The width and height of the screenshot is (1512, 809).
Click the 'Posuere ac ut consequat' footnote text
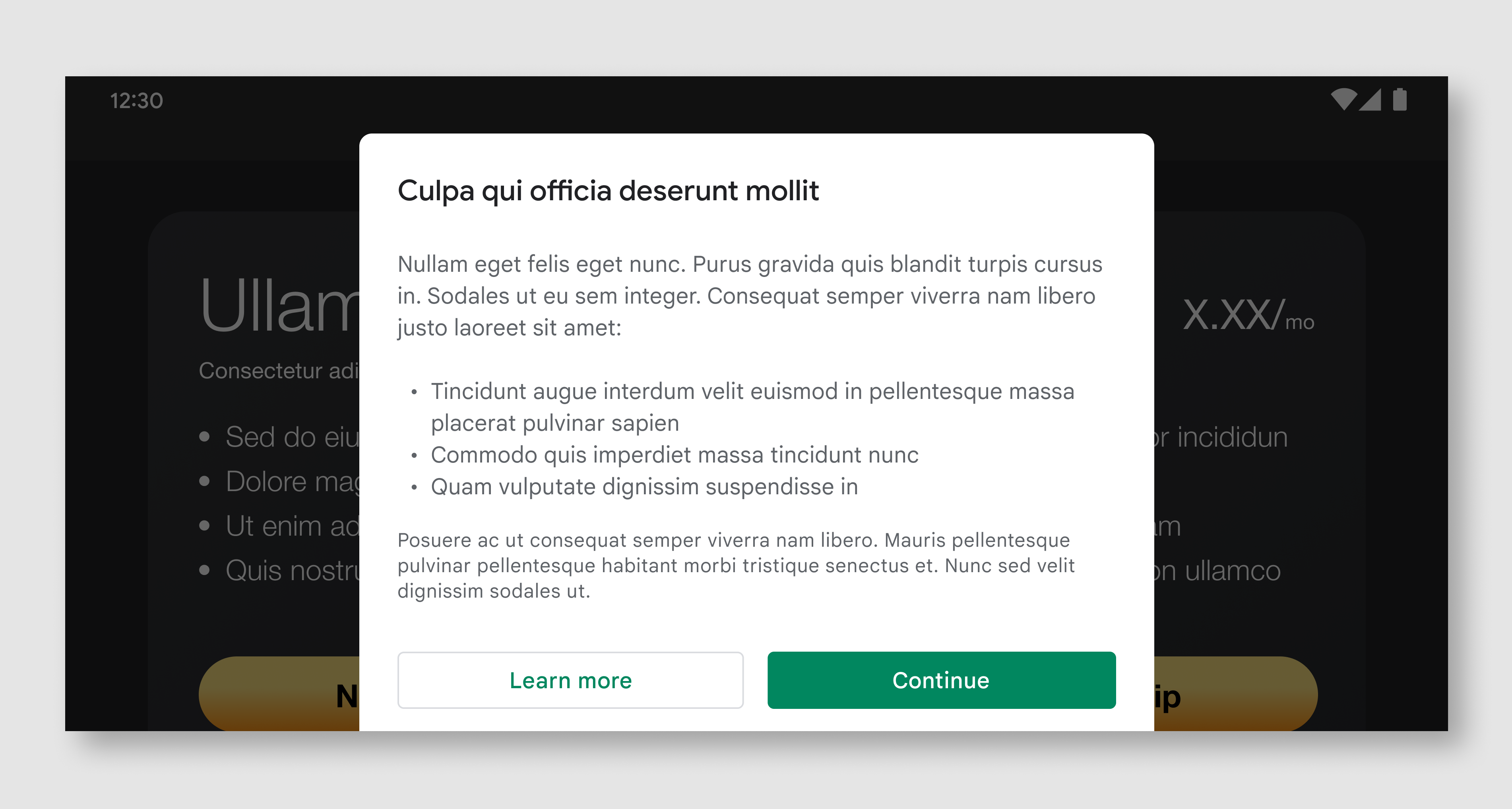pos(736,565)
